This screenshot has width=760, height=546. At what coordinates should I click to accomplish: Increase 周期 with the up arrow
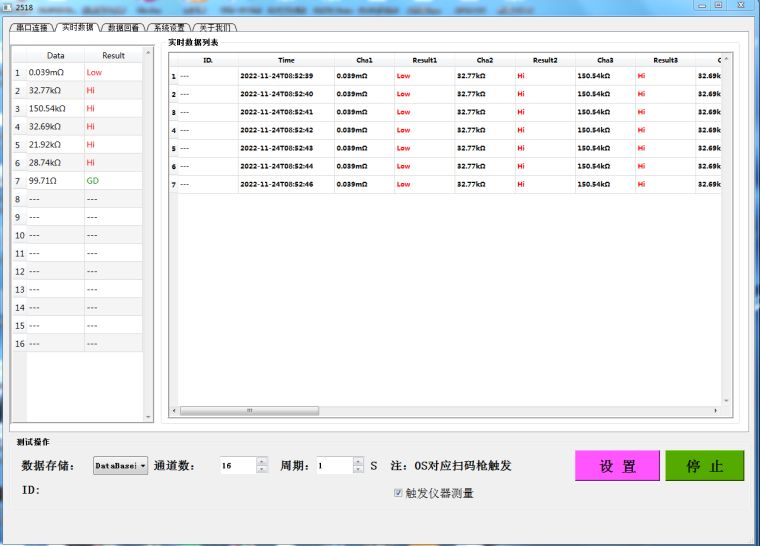point(358,461)
